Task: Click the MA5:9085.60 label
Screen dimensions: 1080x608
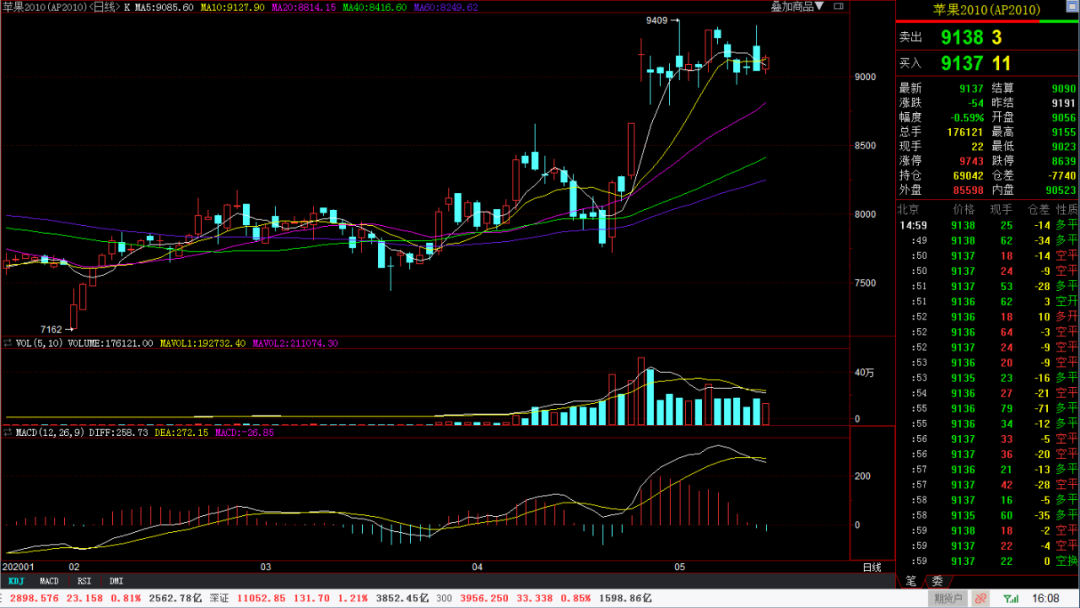Action: (x=164, y=7)
